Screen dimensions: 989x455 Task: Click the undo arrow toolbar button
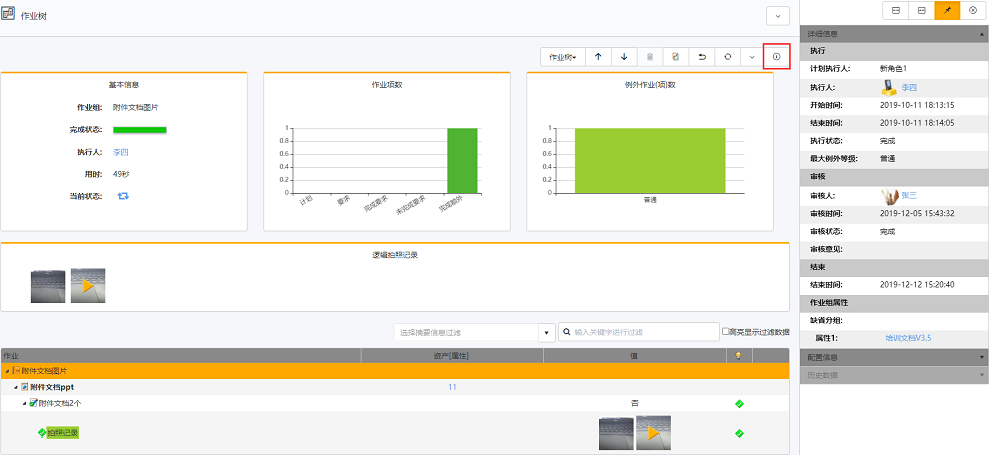702,57
